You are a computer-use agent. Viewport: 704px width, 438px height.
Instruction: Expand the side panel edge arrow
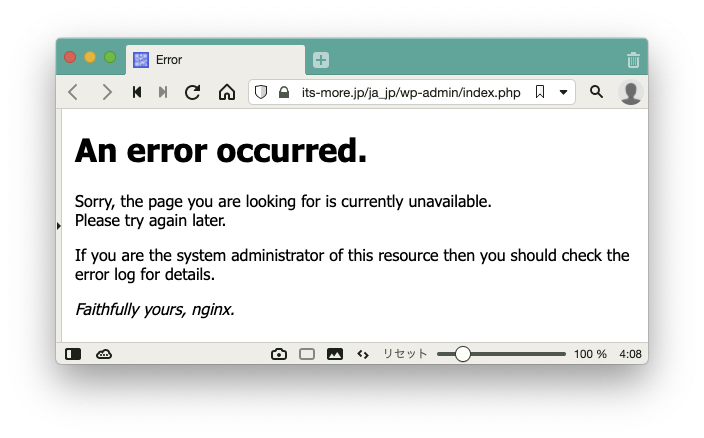coord(59,226)
